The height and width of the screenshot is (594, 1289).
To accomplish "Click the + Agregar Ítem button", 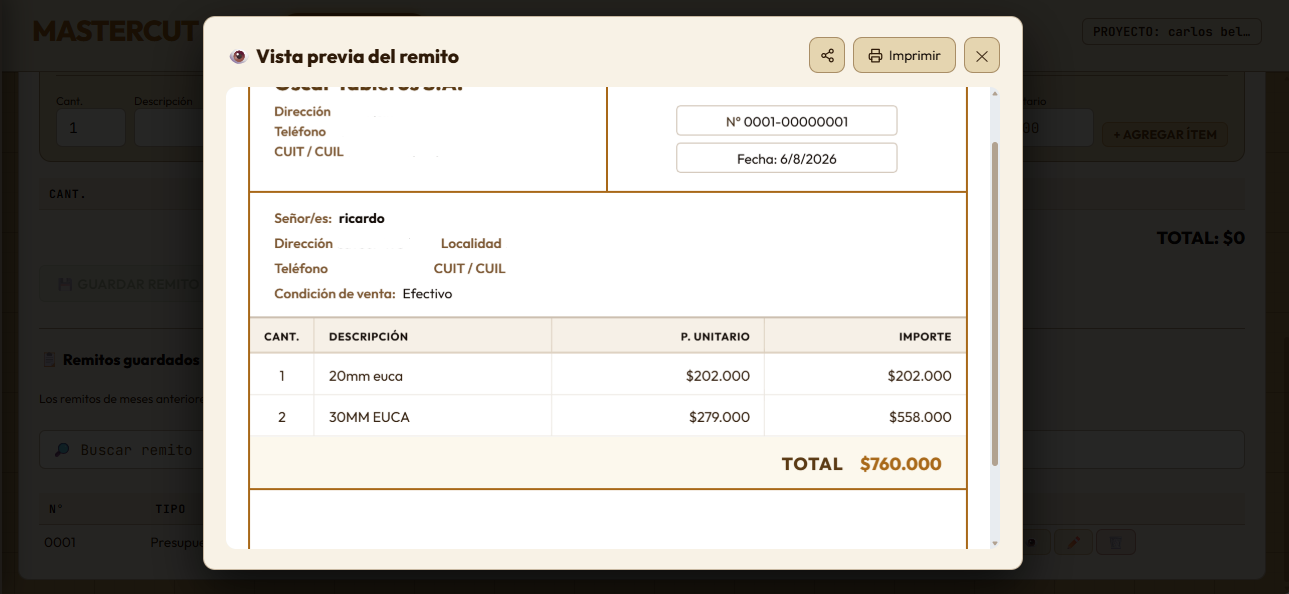I will (x=1165, y=134).
